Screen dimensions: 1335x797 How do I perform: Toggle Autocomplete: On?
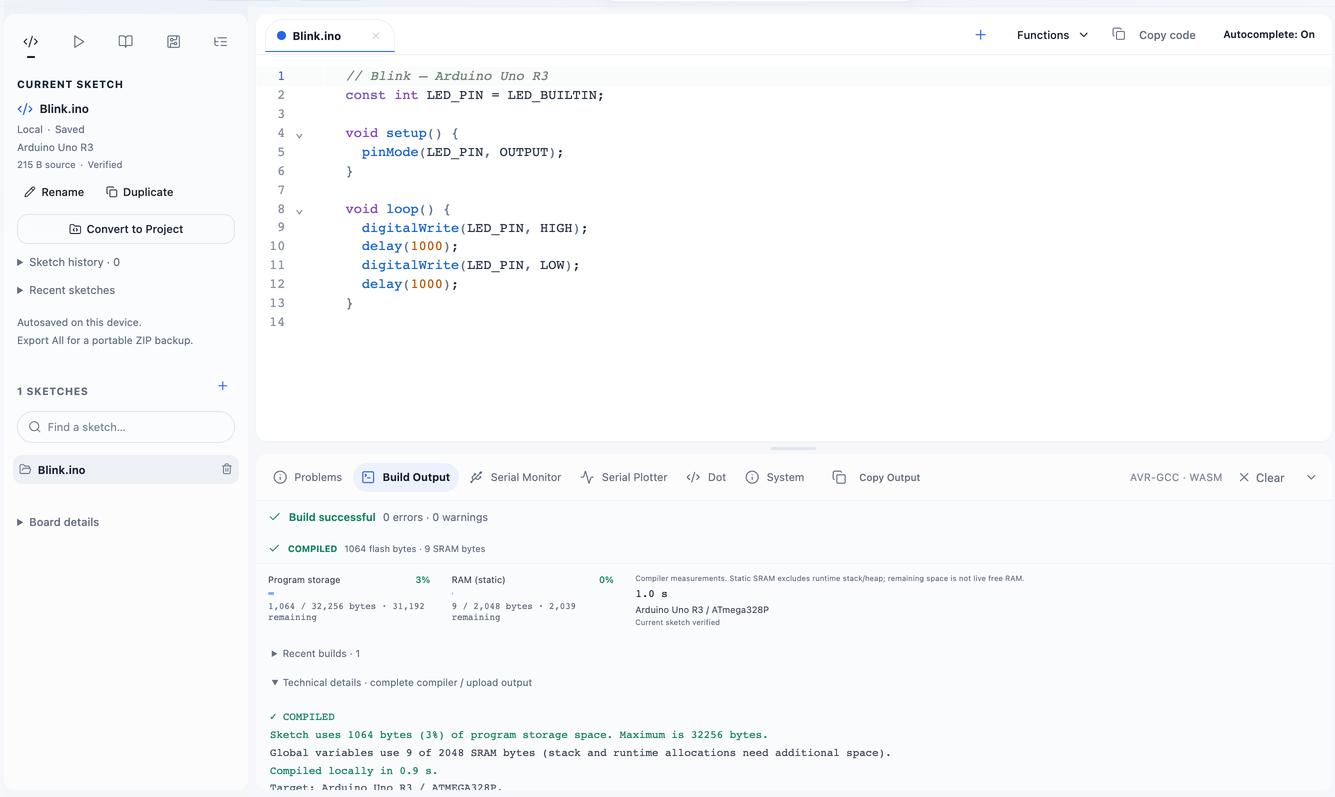[1269, 35]
